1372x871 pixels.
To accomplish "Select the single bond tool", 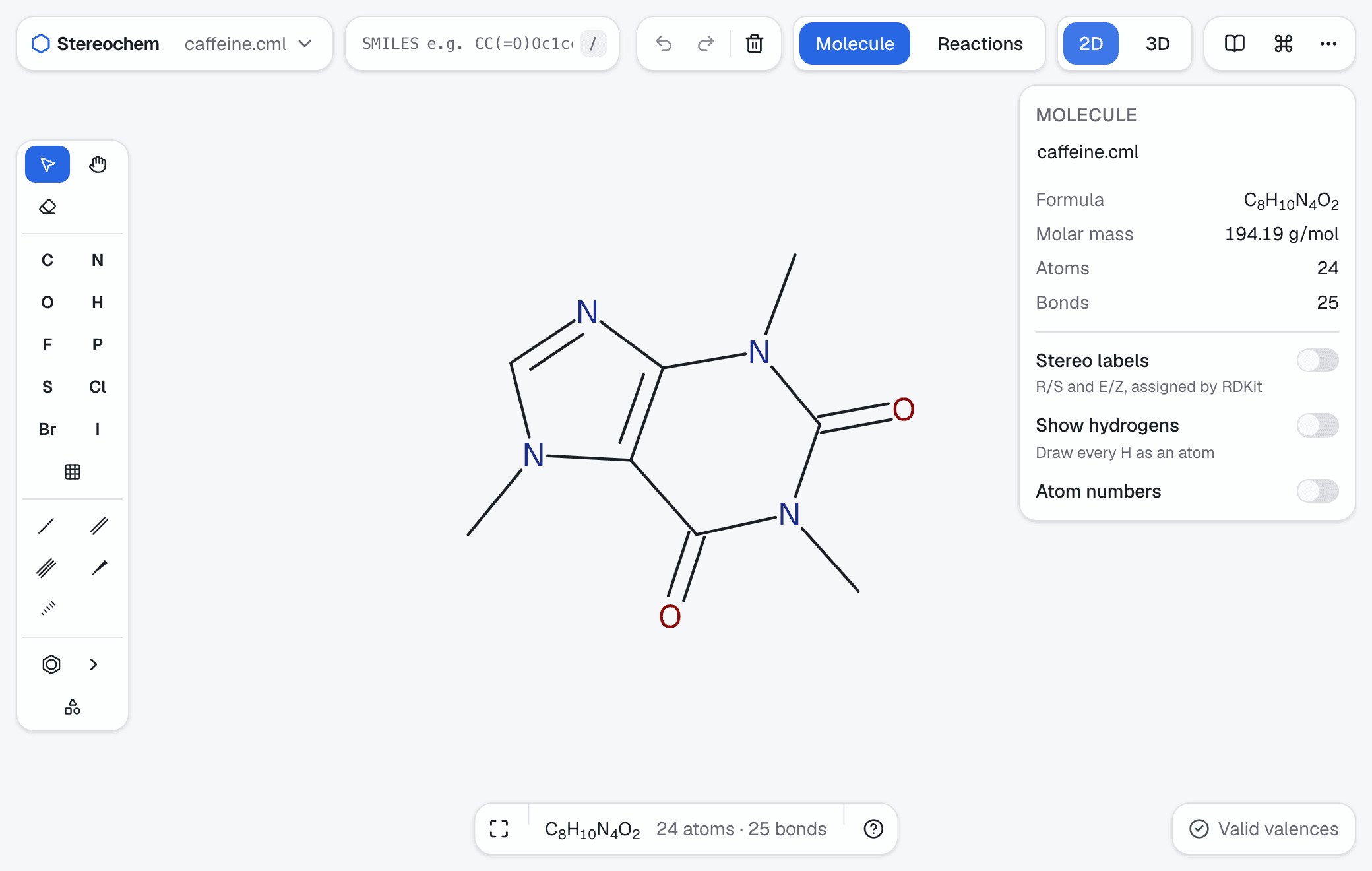I will pos(47,526).
